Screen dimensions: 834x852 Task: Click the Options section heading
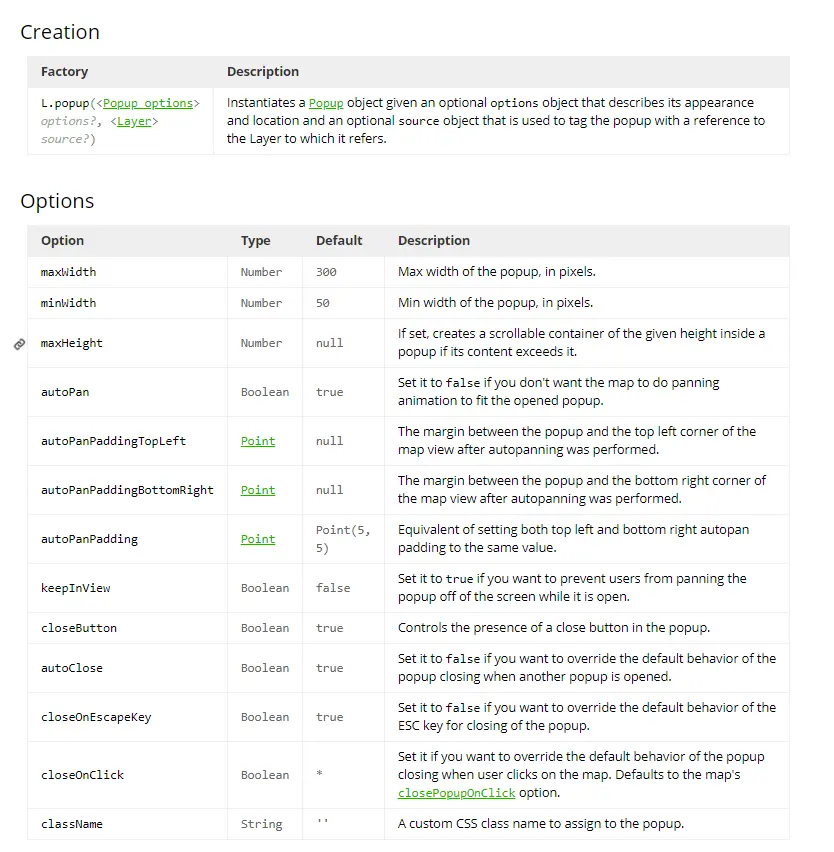click(57, 201)
